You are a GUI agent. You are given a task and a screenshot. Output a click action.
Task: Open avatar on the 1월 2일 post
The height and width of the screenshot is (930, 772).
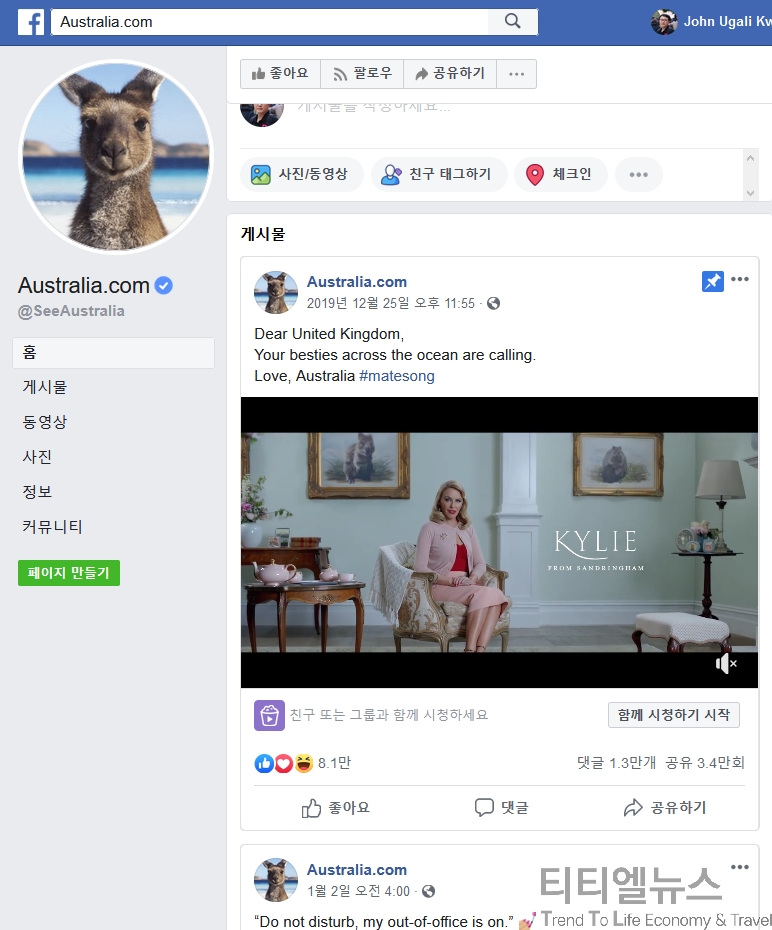click(276, 880)
